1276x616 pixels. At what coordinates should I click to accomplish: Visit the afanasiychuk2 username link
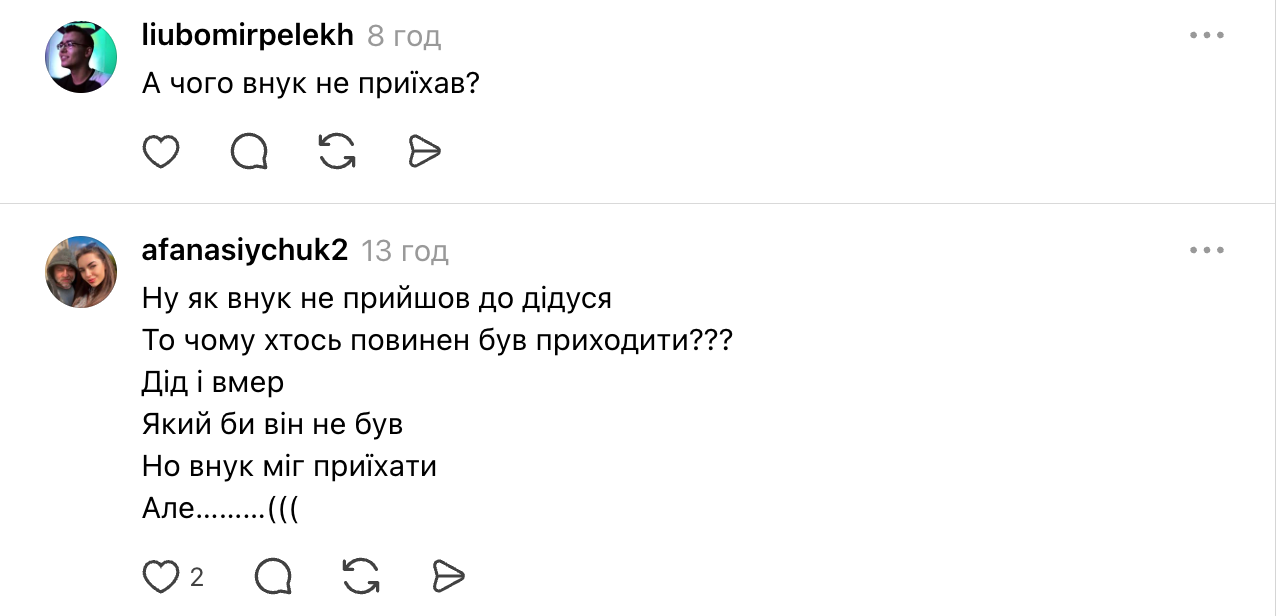point(245,250)
